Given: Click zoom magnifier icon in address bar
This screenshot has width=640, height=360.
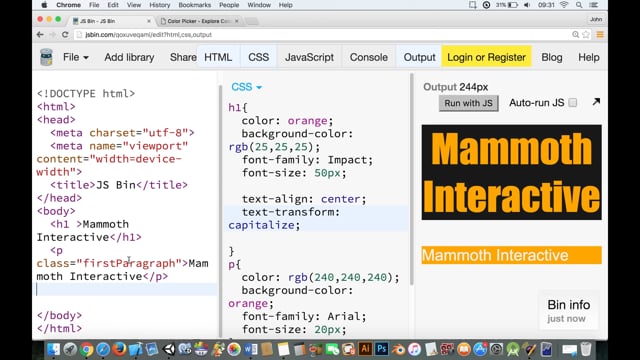Looking at the screenshot, I should point(576,35).
